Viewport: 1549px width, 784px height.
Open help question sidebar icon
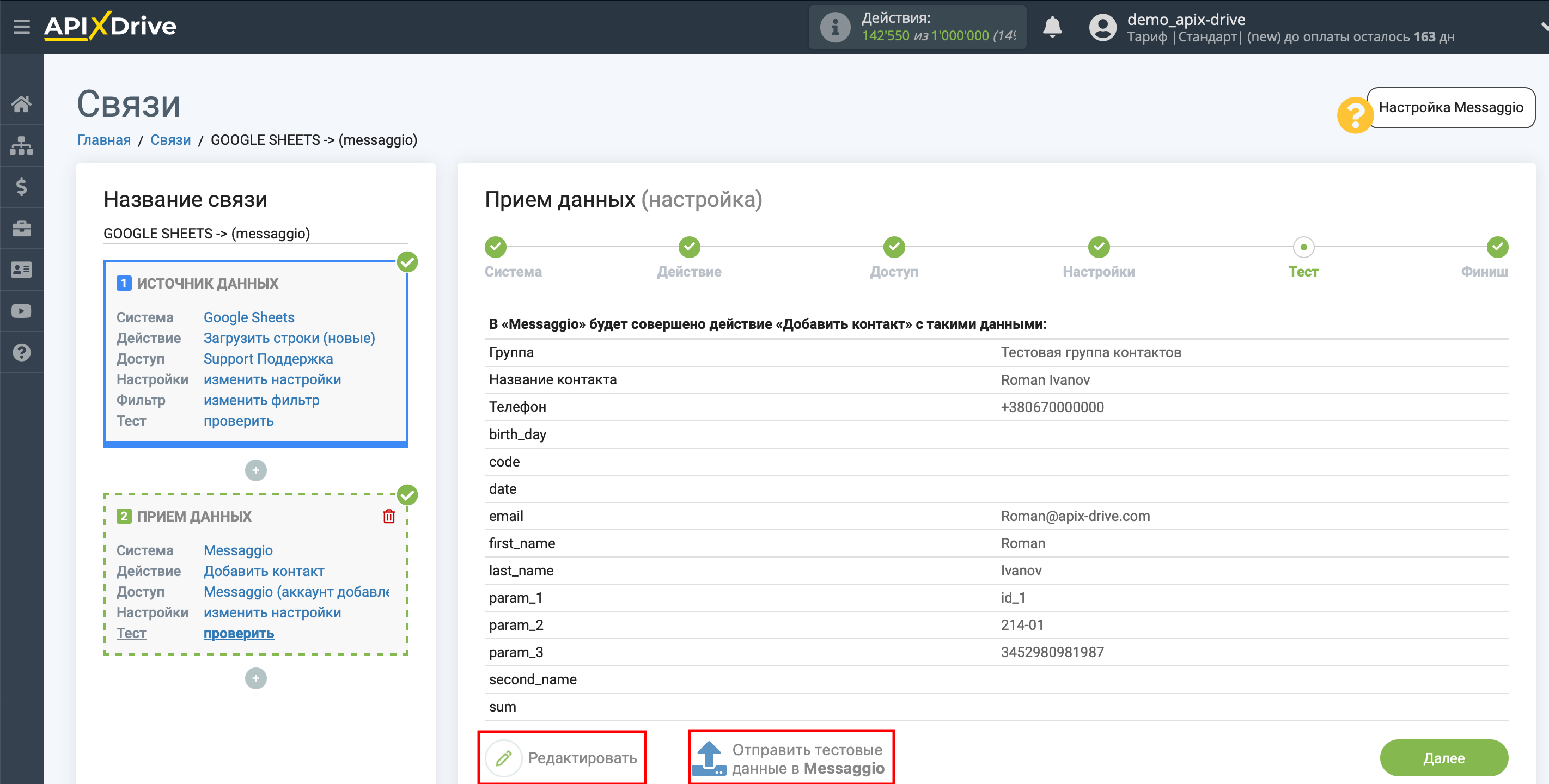click(22, 353)
